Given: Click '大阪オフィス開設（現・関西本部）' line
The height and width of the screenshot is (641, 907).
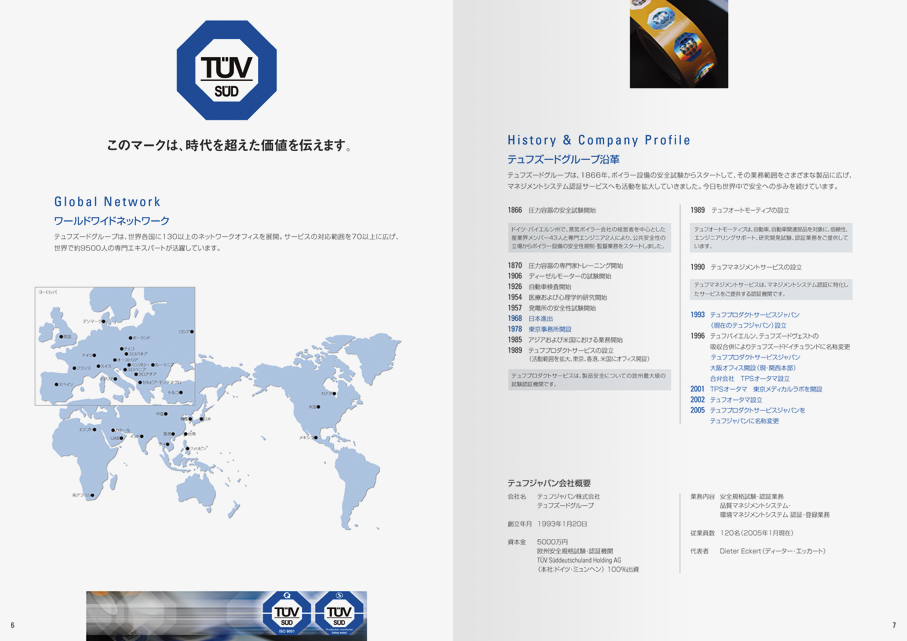Looking at the screenshot, I should [x=753, y=368].
